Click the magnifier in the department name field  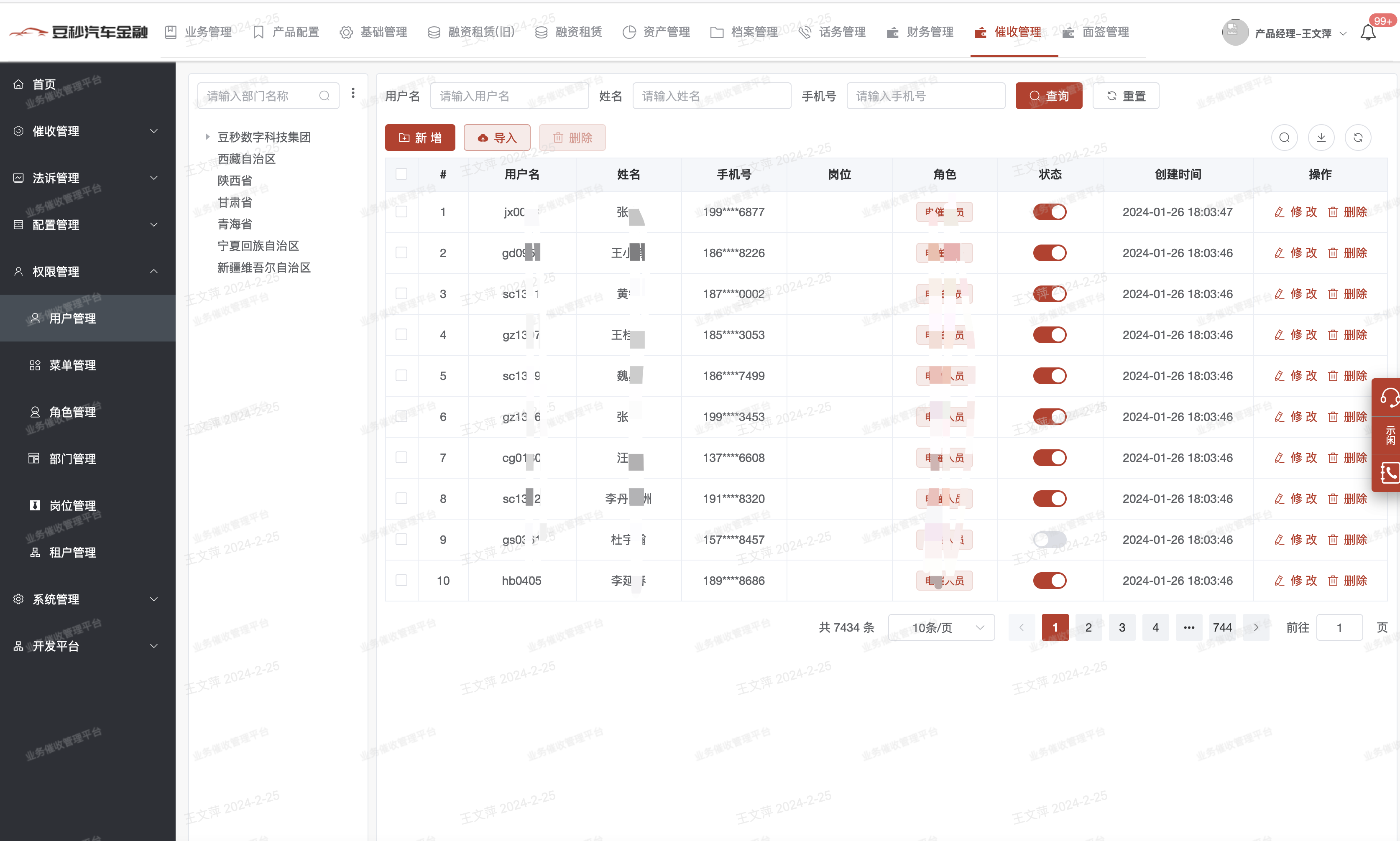click(x=324, y=96)
